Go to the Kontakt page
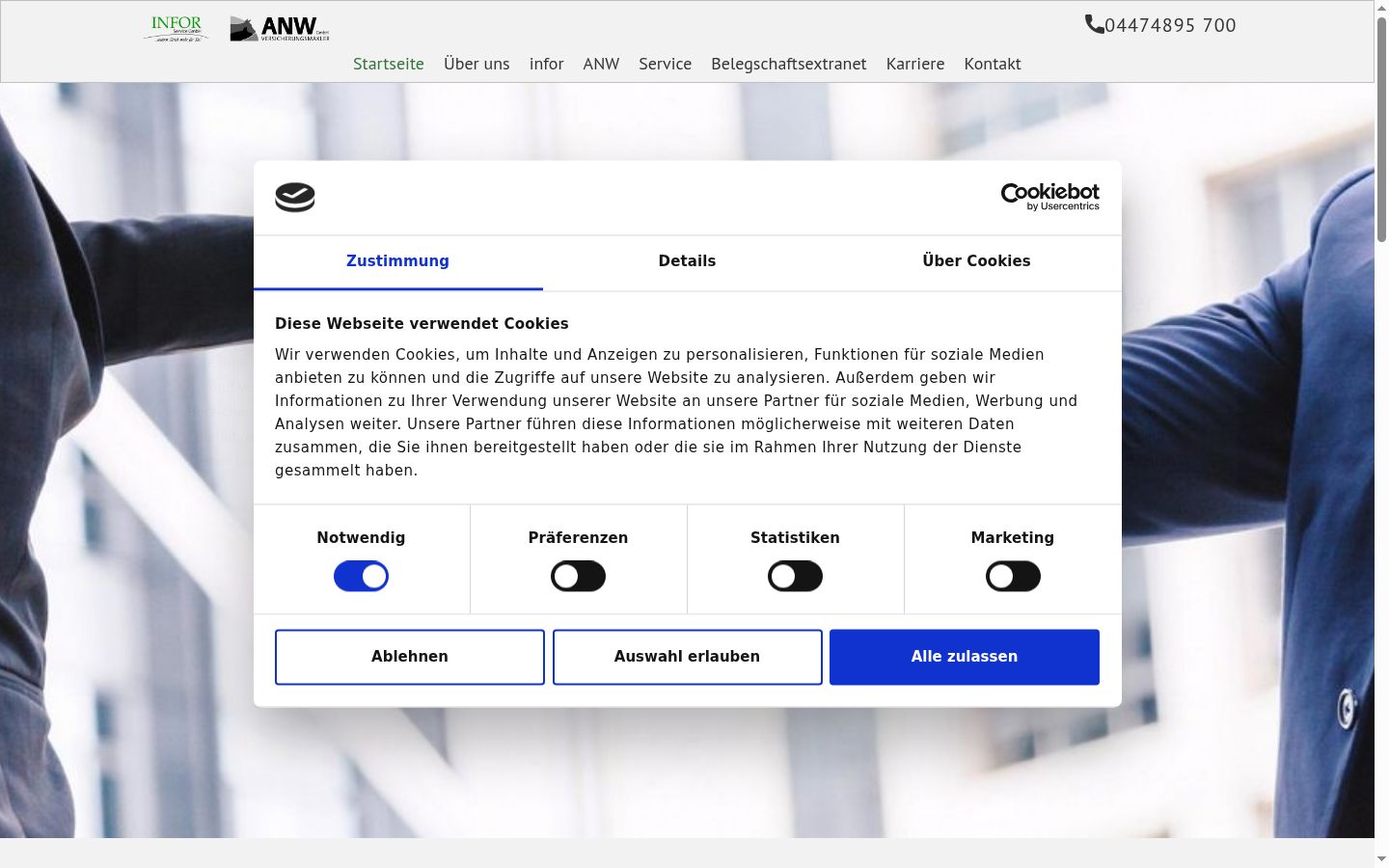Viewport: 1389px width, 868px height. [x=993, y=64]
